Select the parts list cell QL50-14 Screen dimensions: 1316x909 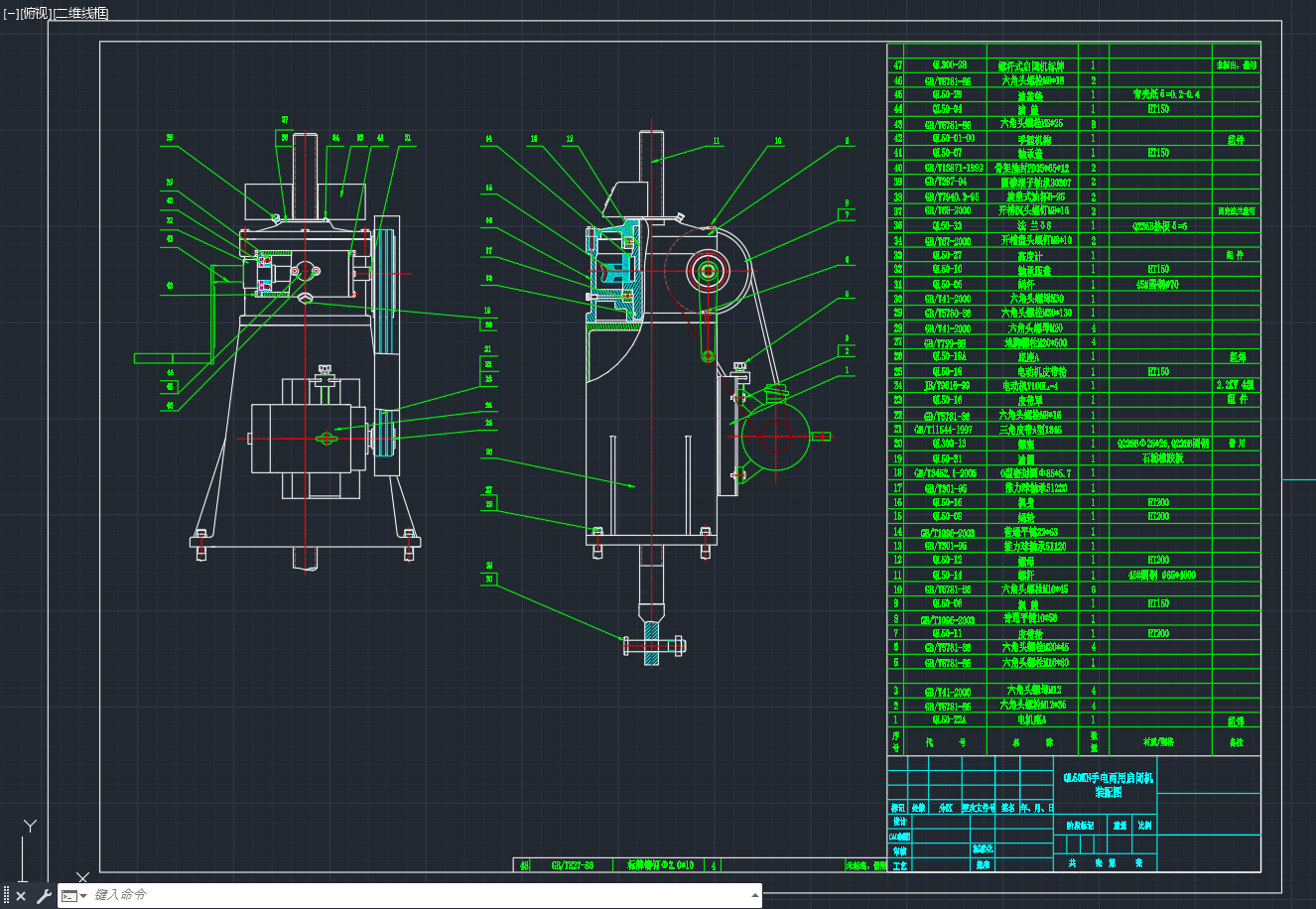(948, 575)
